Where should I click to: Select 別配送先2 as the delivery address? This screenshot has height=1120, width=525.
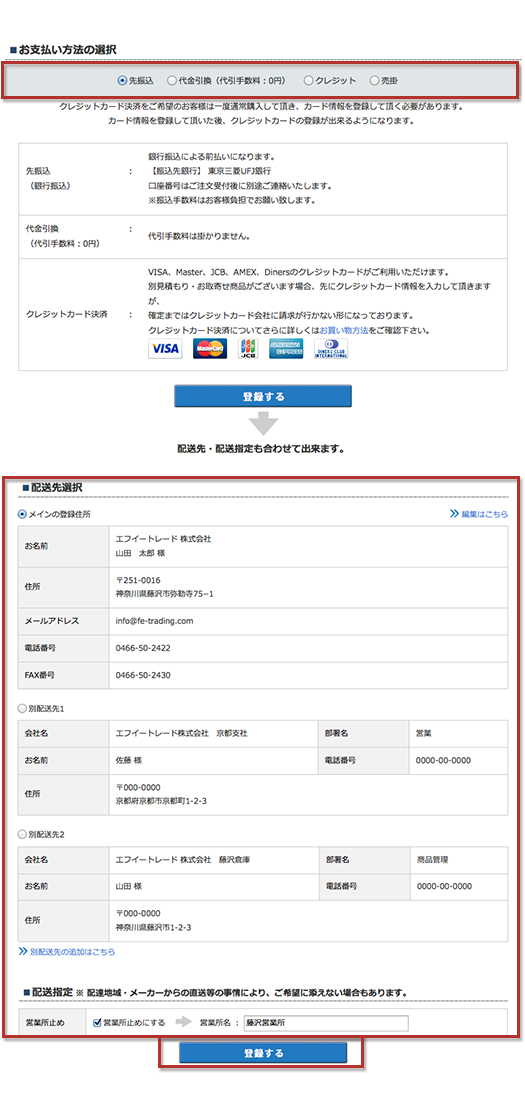(x=22, y=834)
